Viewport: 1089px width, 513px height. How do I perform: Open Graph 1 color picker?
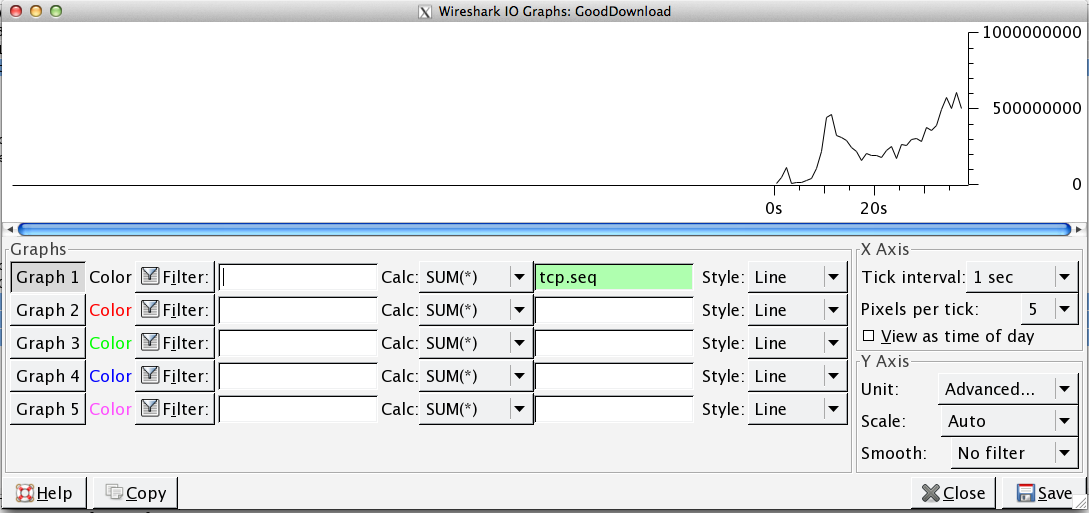click(x=110, y=278)
